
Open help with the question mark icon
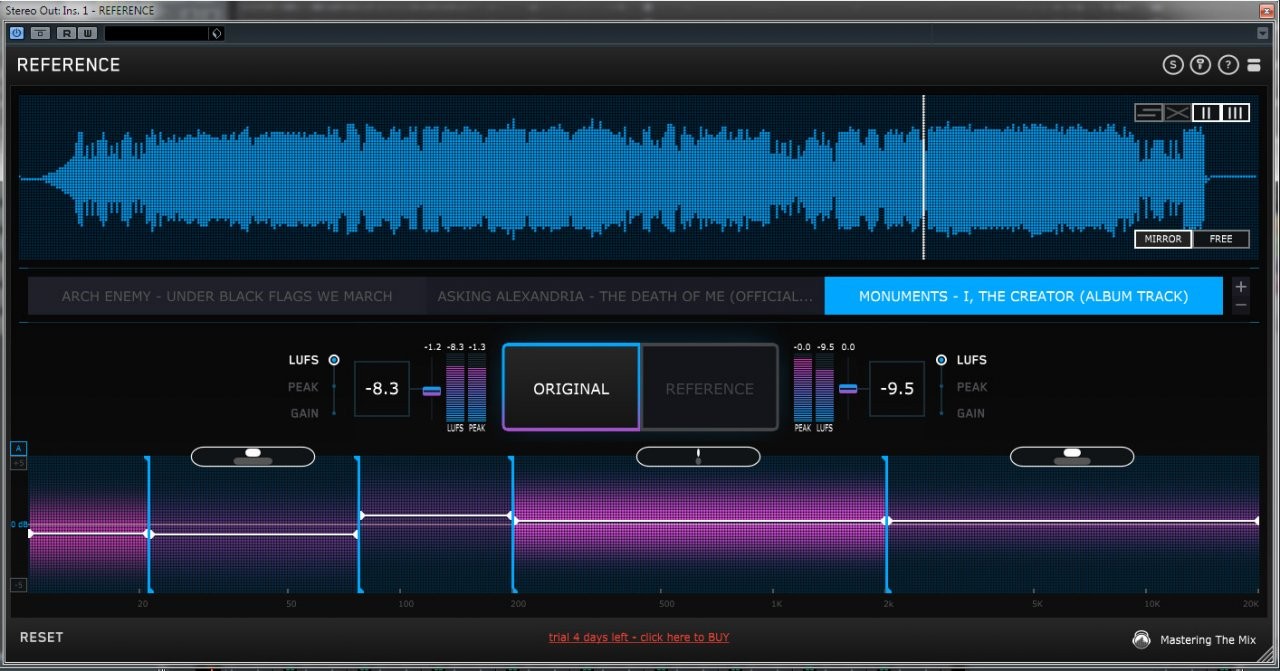click(x=1228, y=65)
